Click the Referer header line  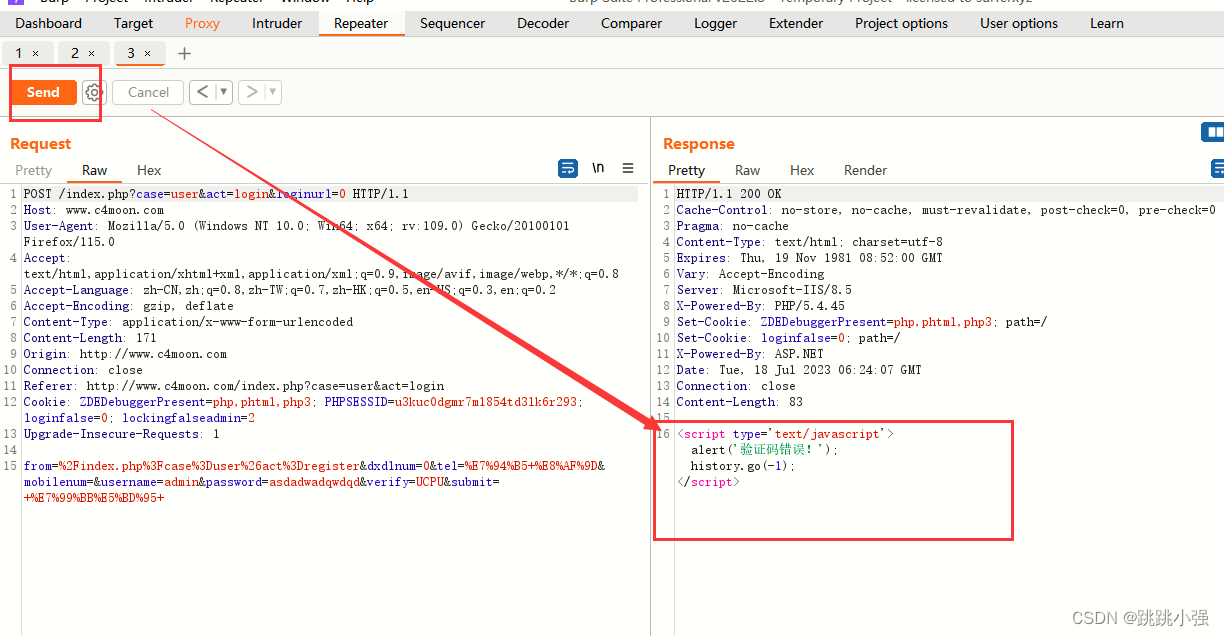234,386
